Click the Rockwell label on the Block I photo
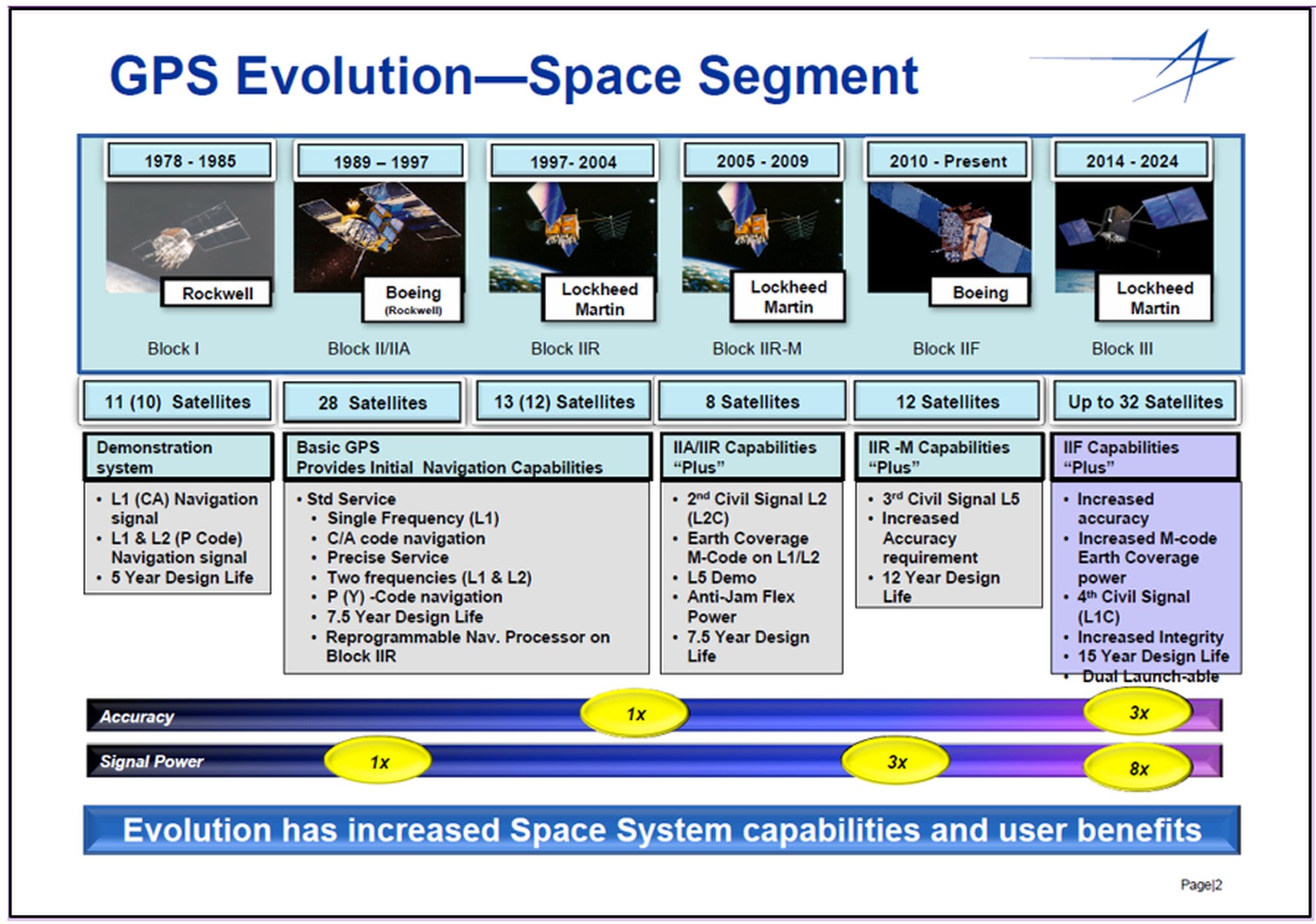Screen dimensions: 1316x924 216,293
